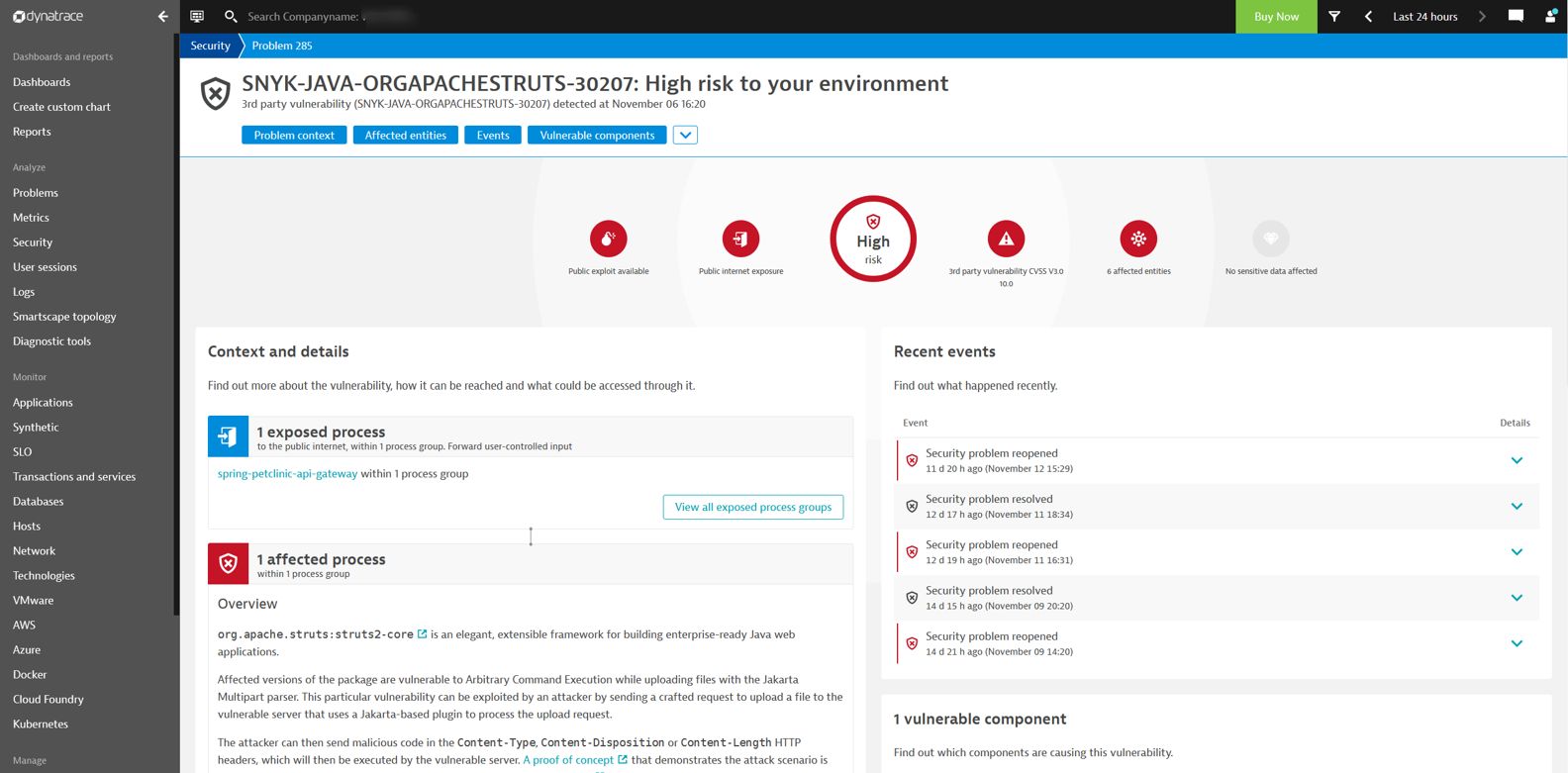The image size is (1568, 773).
Task: Click the exposed process blue icon
Action: click(x=228, y=436)
